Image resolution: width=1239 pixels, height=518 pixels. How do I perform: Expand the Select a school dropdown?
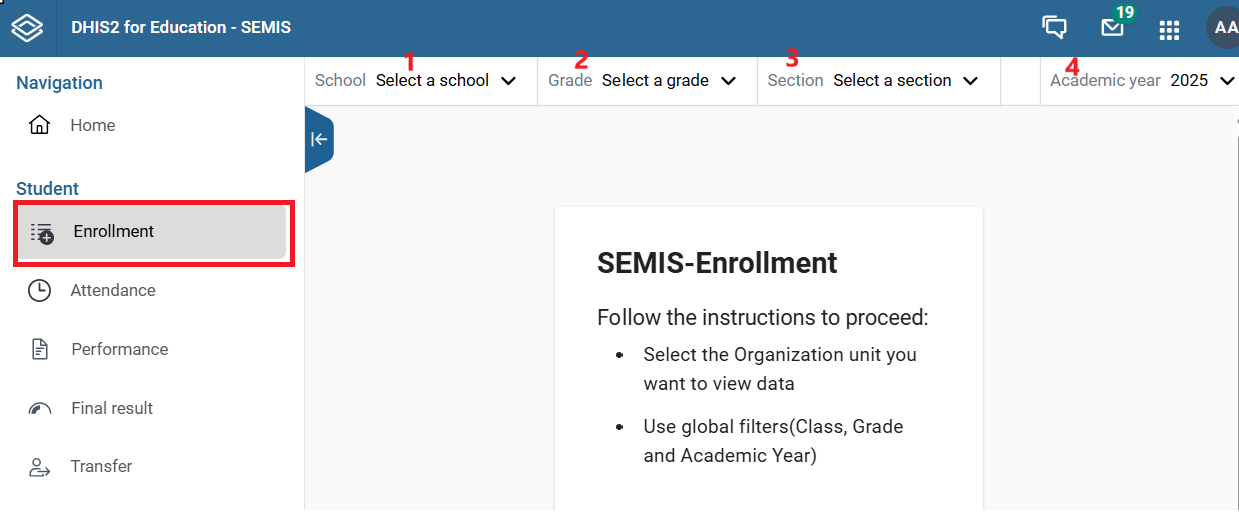click(446, 80)
